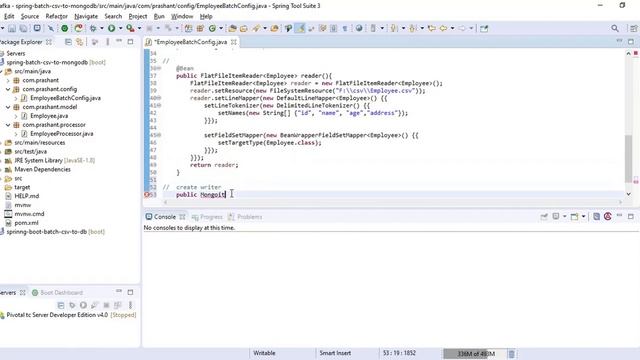The width and height of the screenshot is (640, 360).
Task: Click Display Selected Console icon
Action: [556, 217]
